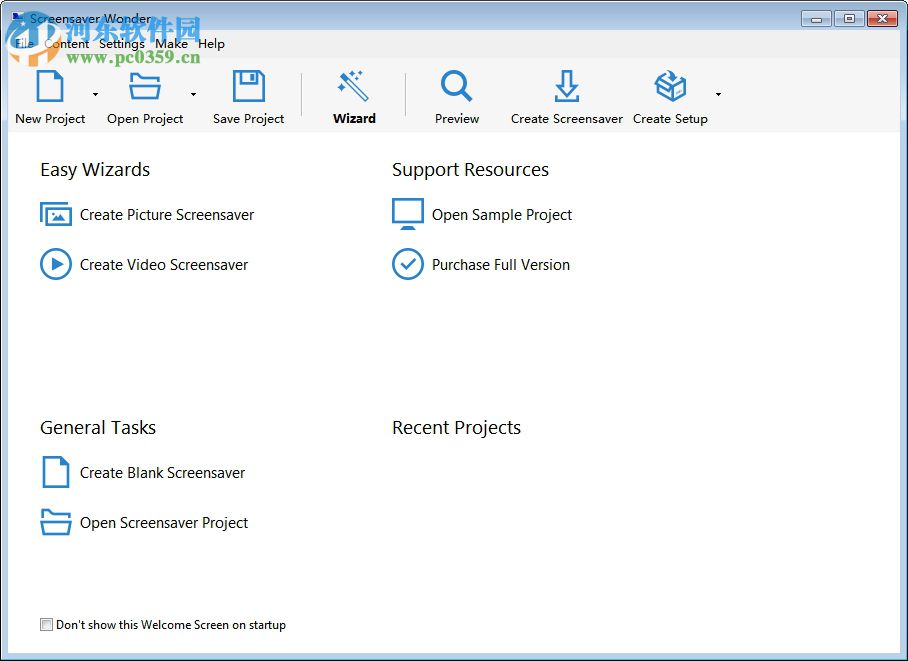Click the Create Setup package icon
This screenshot has height=661, width=908.
click(x=669, y=88)
